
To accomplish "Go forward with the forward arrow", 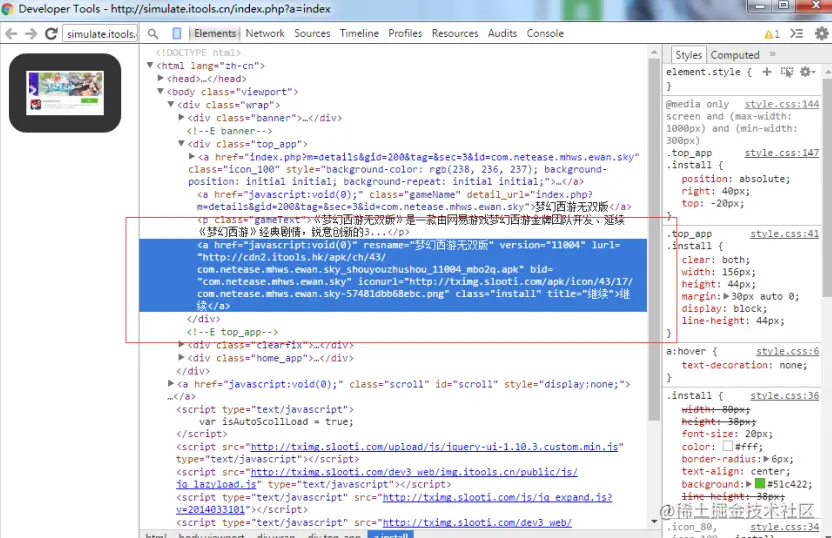I will [31, 34].
